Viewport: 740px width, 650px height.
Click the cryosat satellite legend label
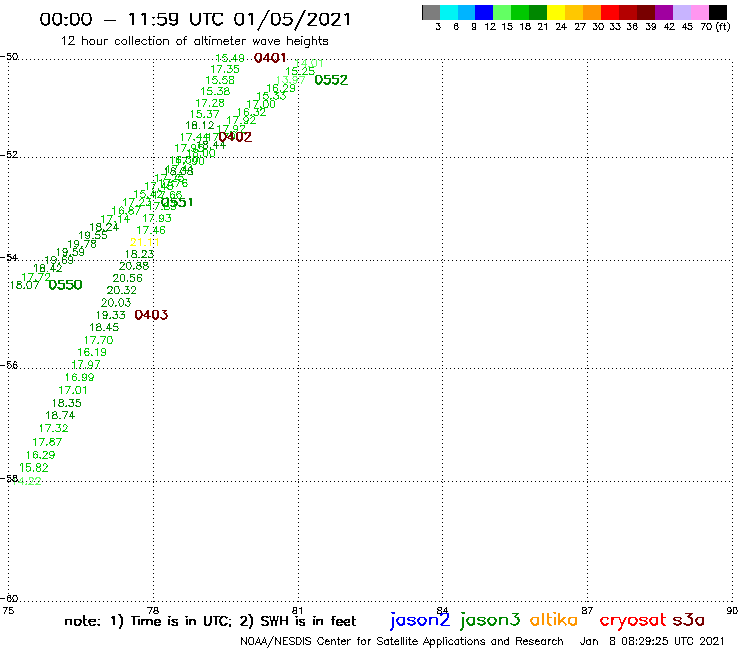632,620
